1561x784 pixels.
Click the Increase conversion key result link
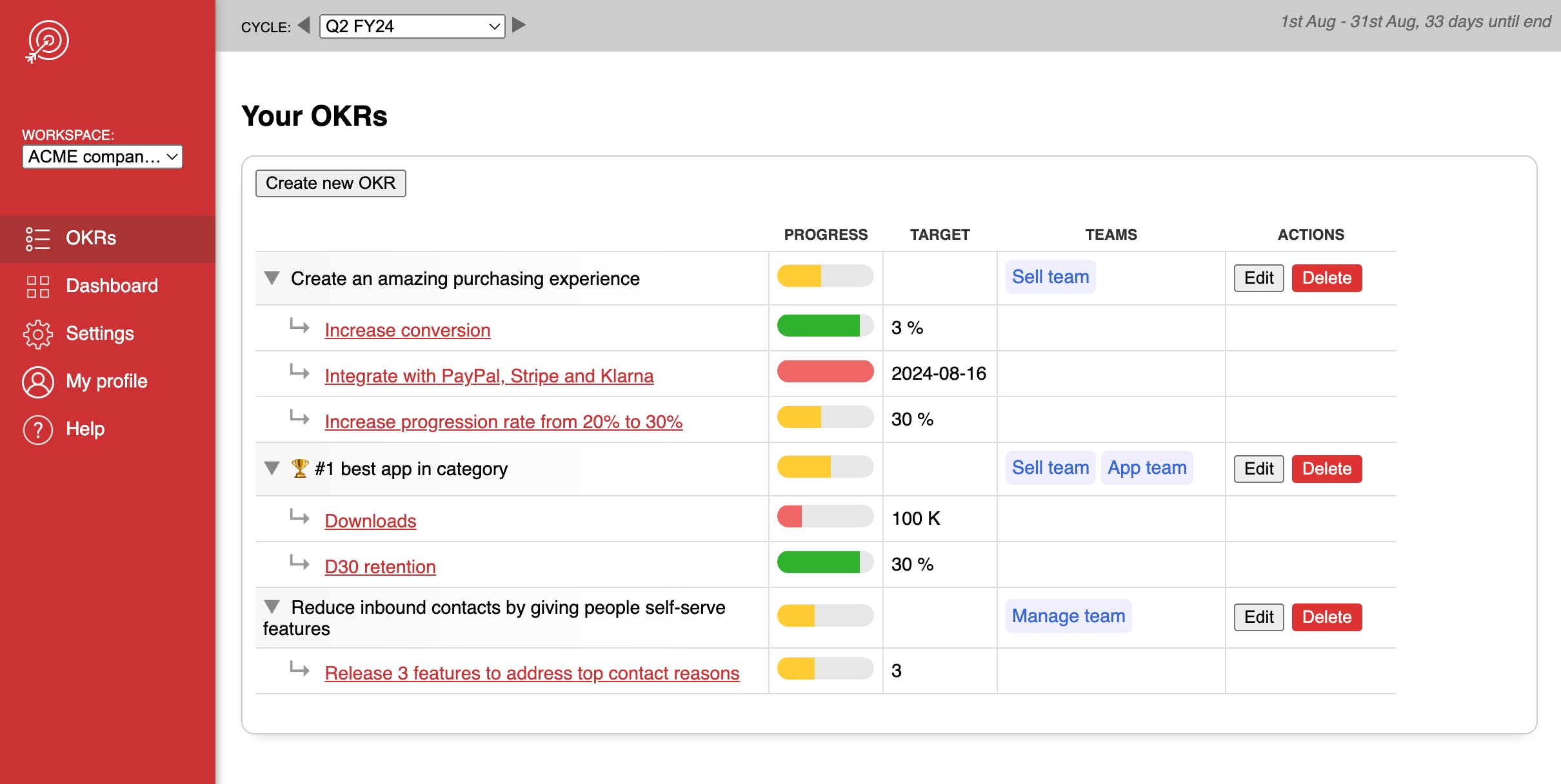tap(407, 329)
